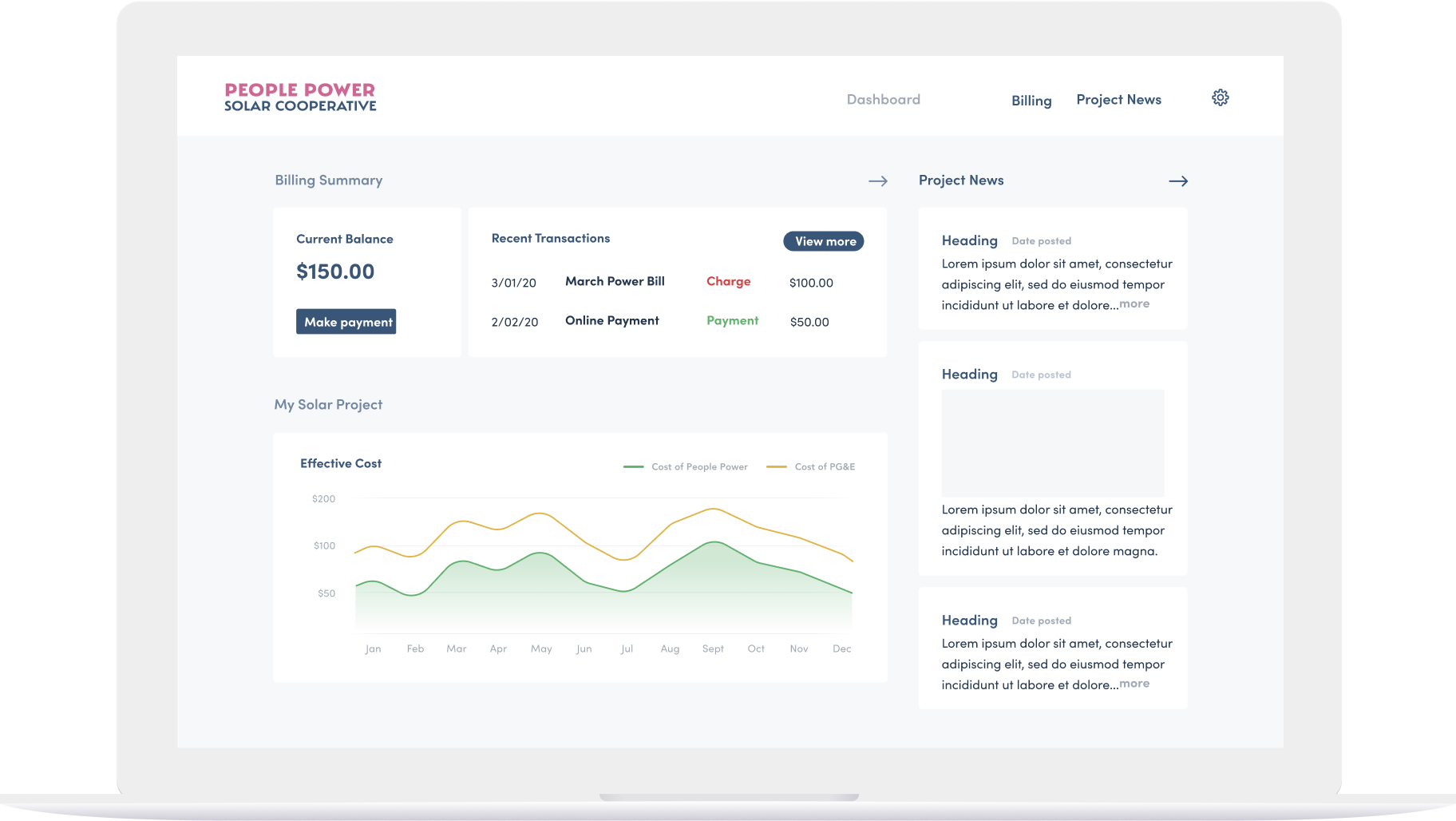
Task: Click the May label on the chart axis
Action: point(541,648)
